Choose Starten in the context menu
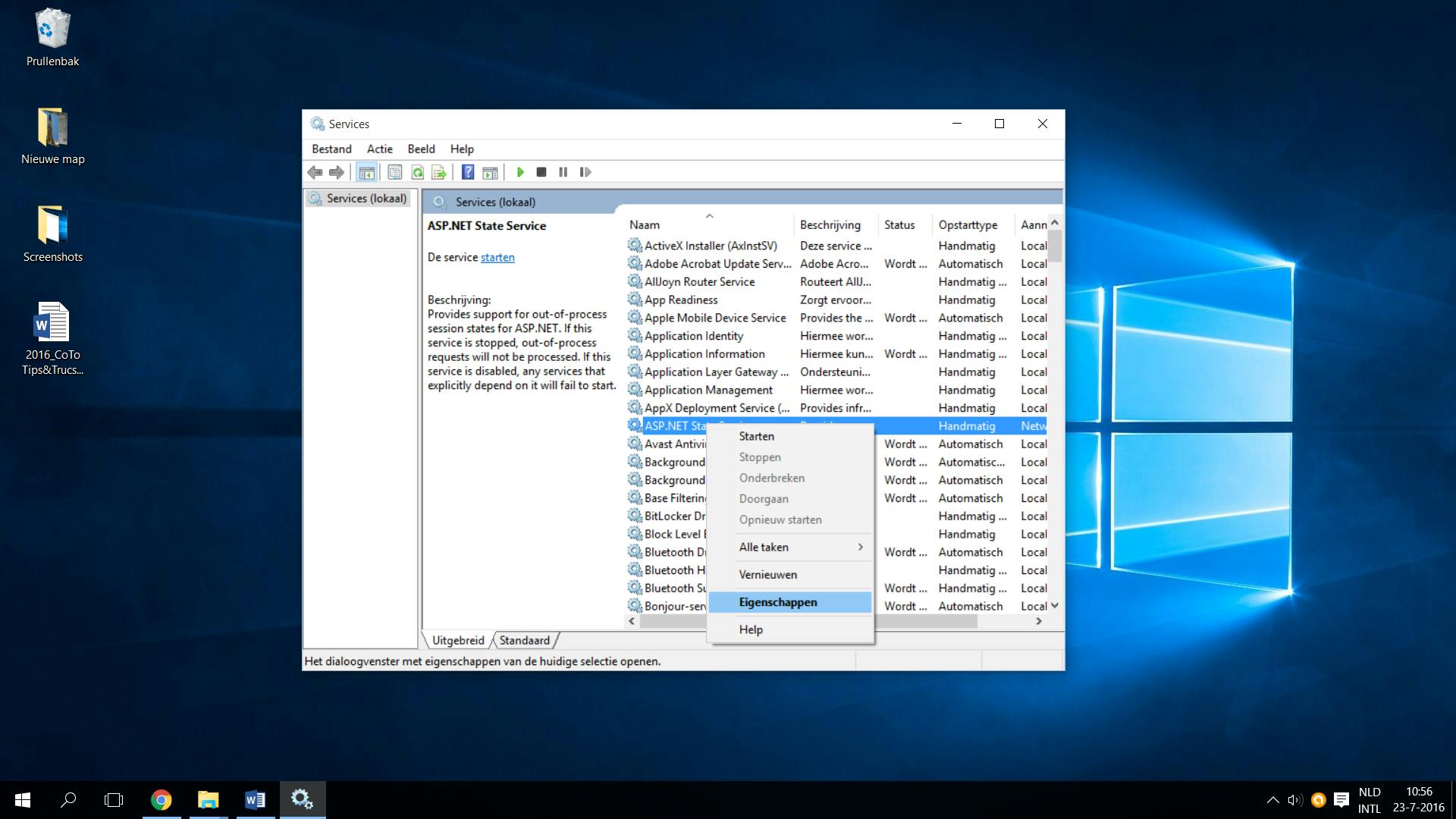 [757, 436]
